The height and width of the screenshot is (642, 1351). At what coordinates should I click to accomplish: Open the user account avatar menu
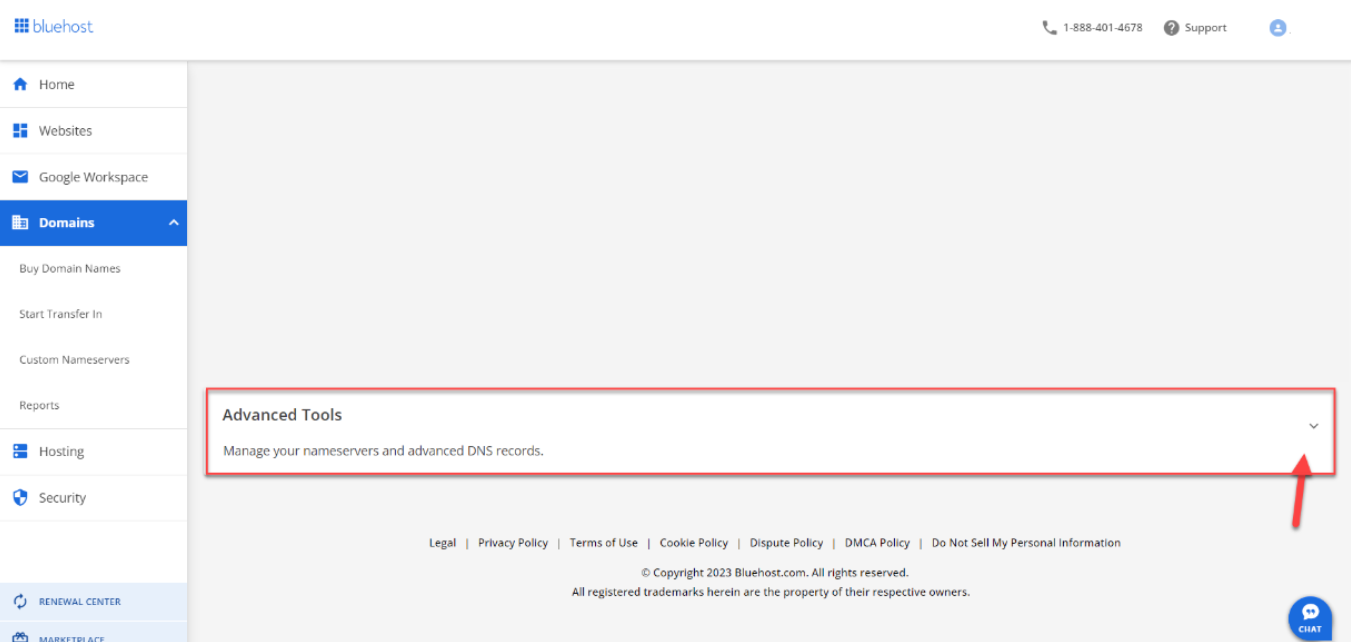coord(1277,28)
